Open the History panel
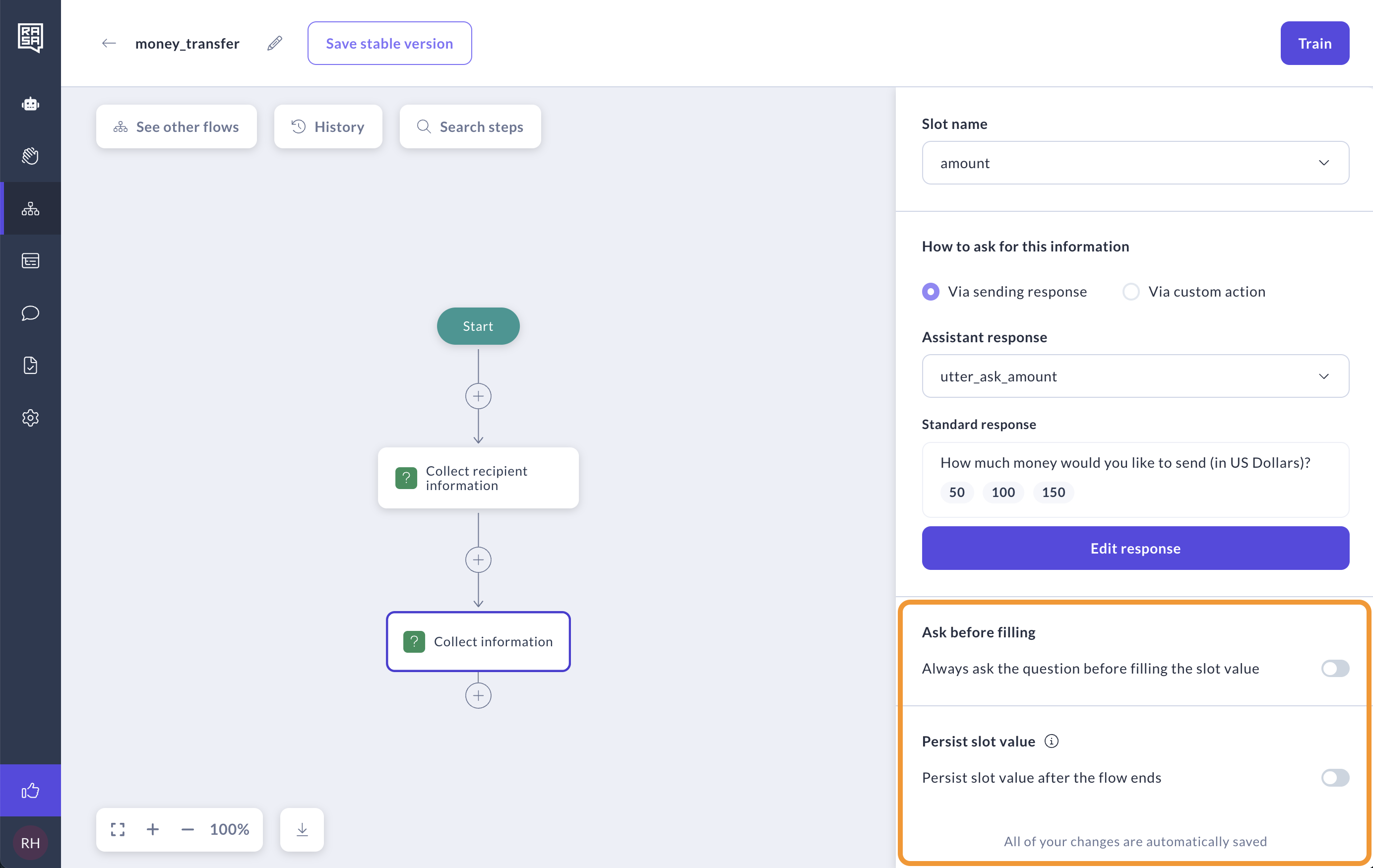1373x868 pixels. click(x=328, y=126)
